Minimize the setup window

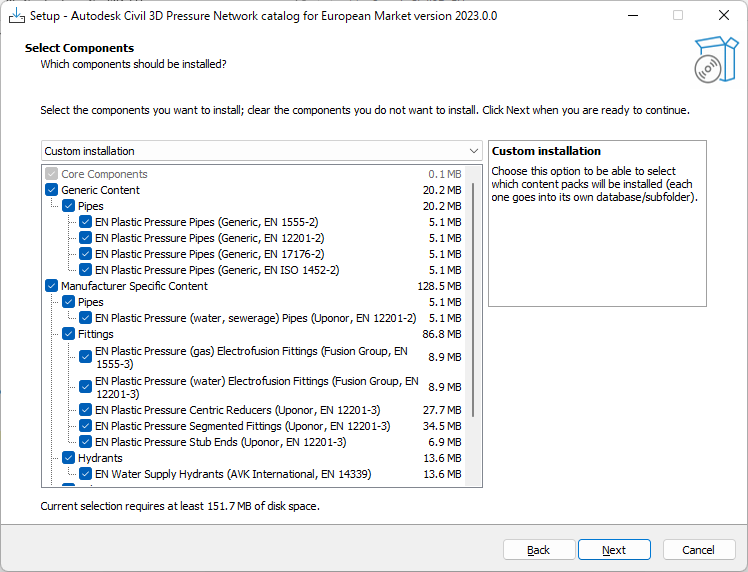coord(633,15)
